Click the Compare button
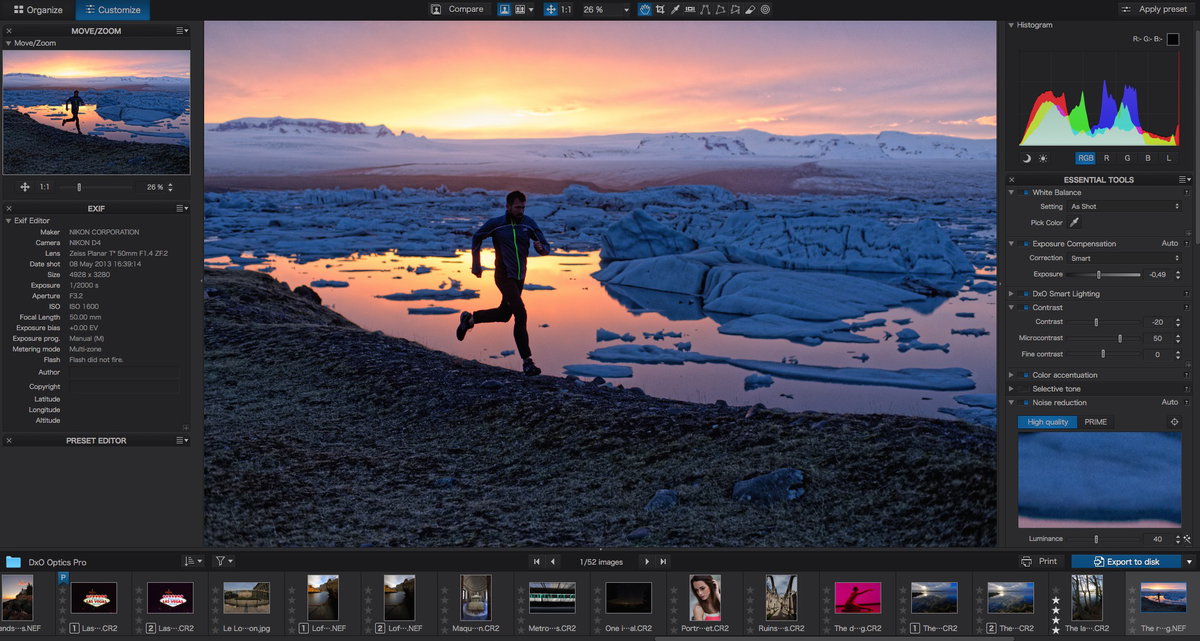This screenshot has width=1200, height=641. (x=457, y=9)
